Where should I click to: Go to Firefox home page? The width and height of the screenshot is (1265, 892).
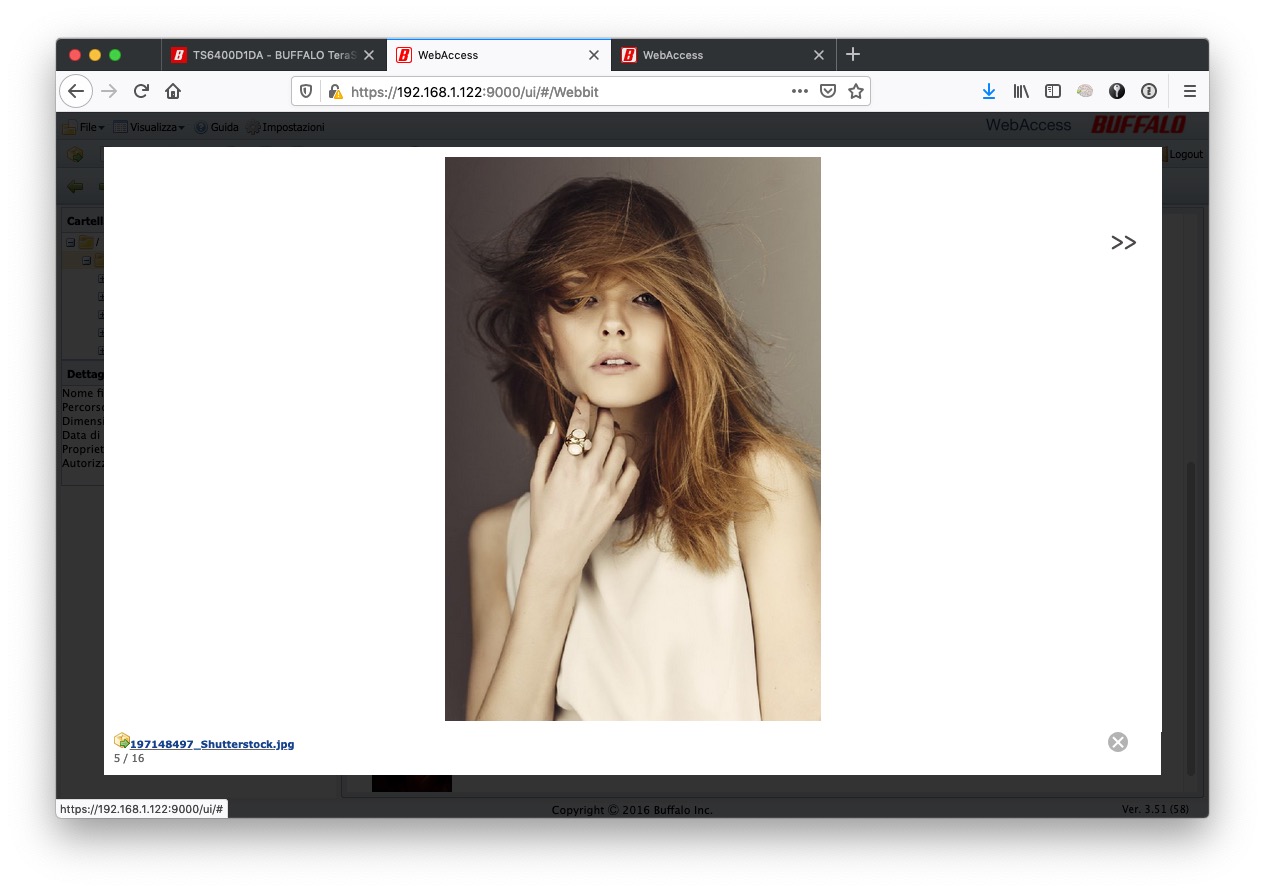tap(173, 91)
